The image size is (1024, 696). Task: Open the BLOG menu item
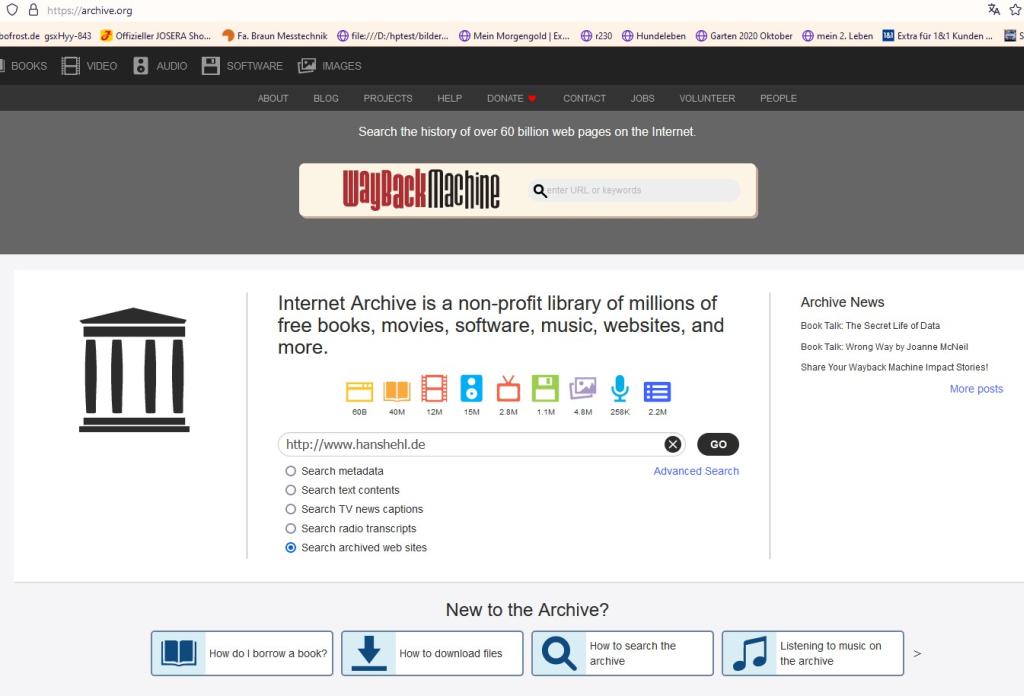[x=326, y=98]
